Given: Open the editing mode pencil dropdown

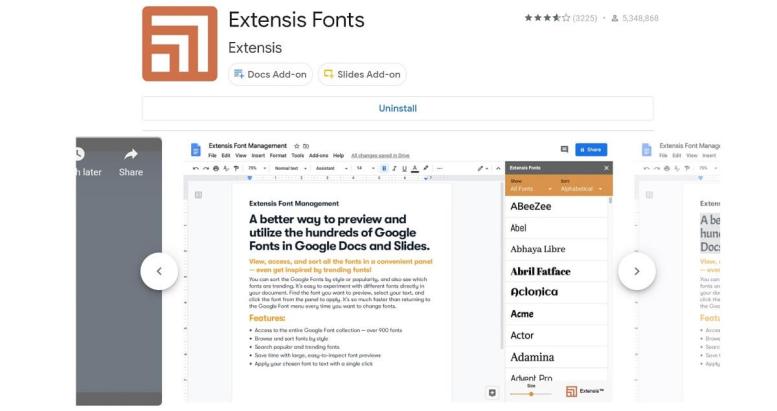Looking at the screenshot, I should coord(482,169).
